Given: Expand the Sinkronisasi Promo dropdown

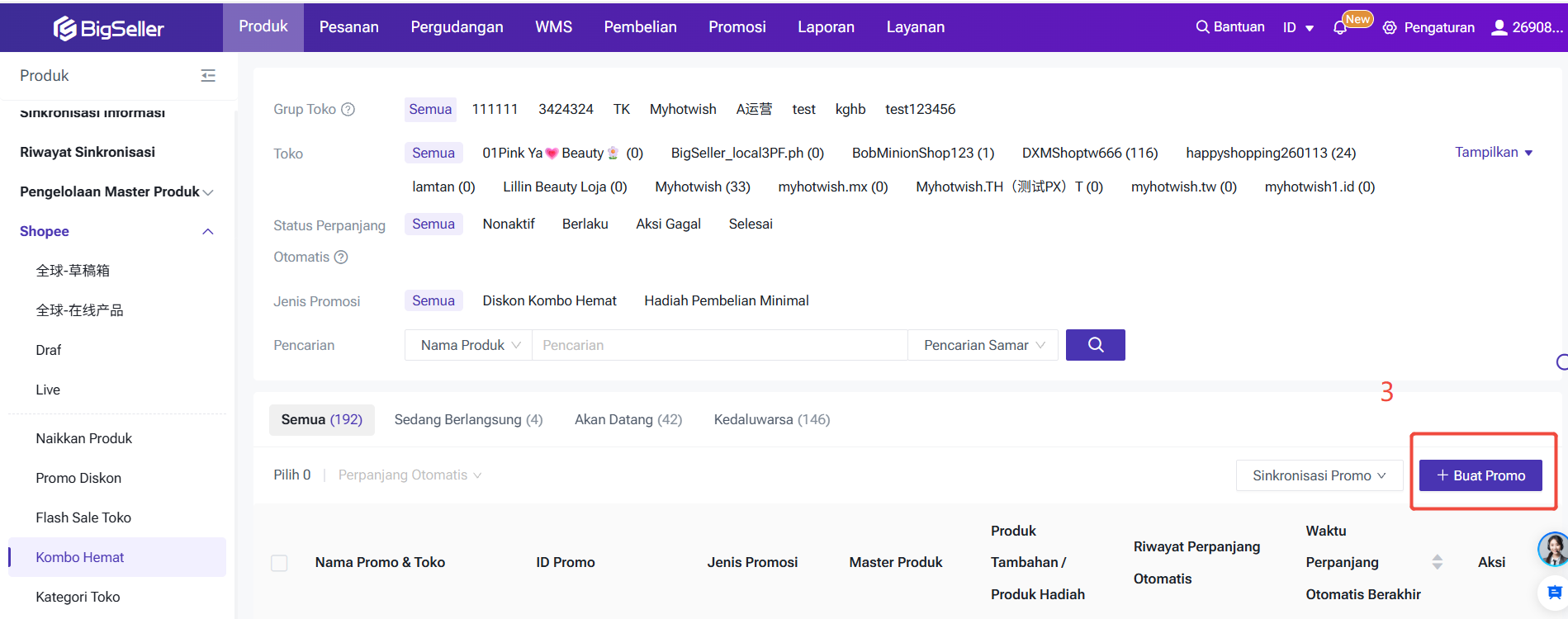Looking at the screenshot, I should 1319,475.
